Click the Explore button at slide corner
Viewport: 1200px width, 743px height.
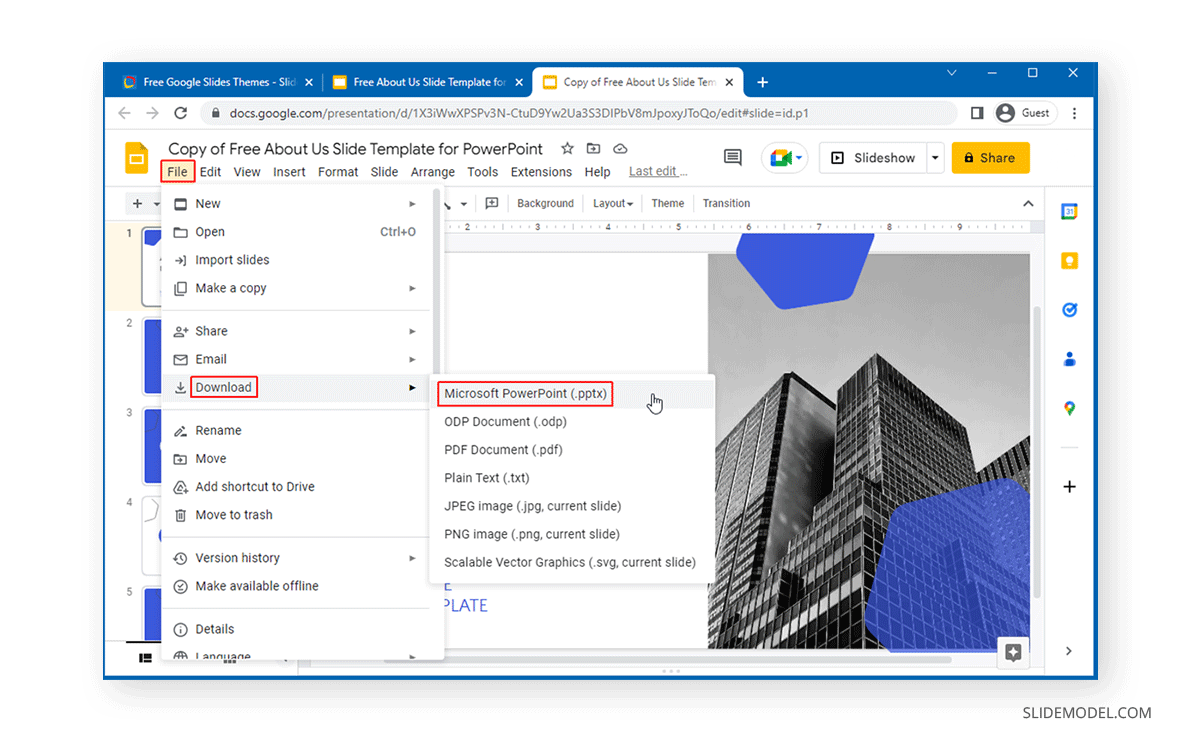1013,653
